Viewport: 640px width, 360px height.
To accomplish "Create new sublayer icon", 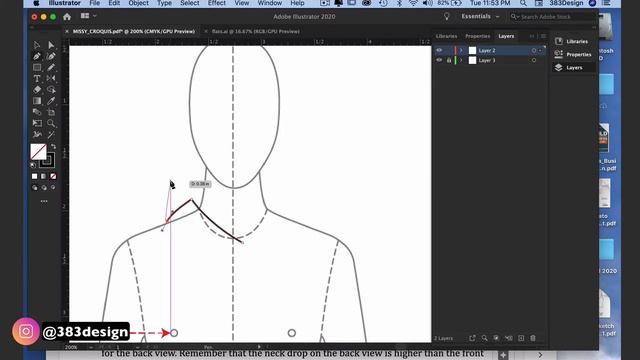I will coord(509,338).
